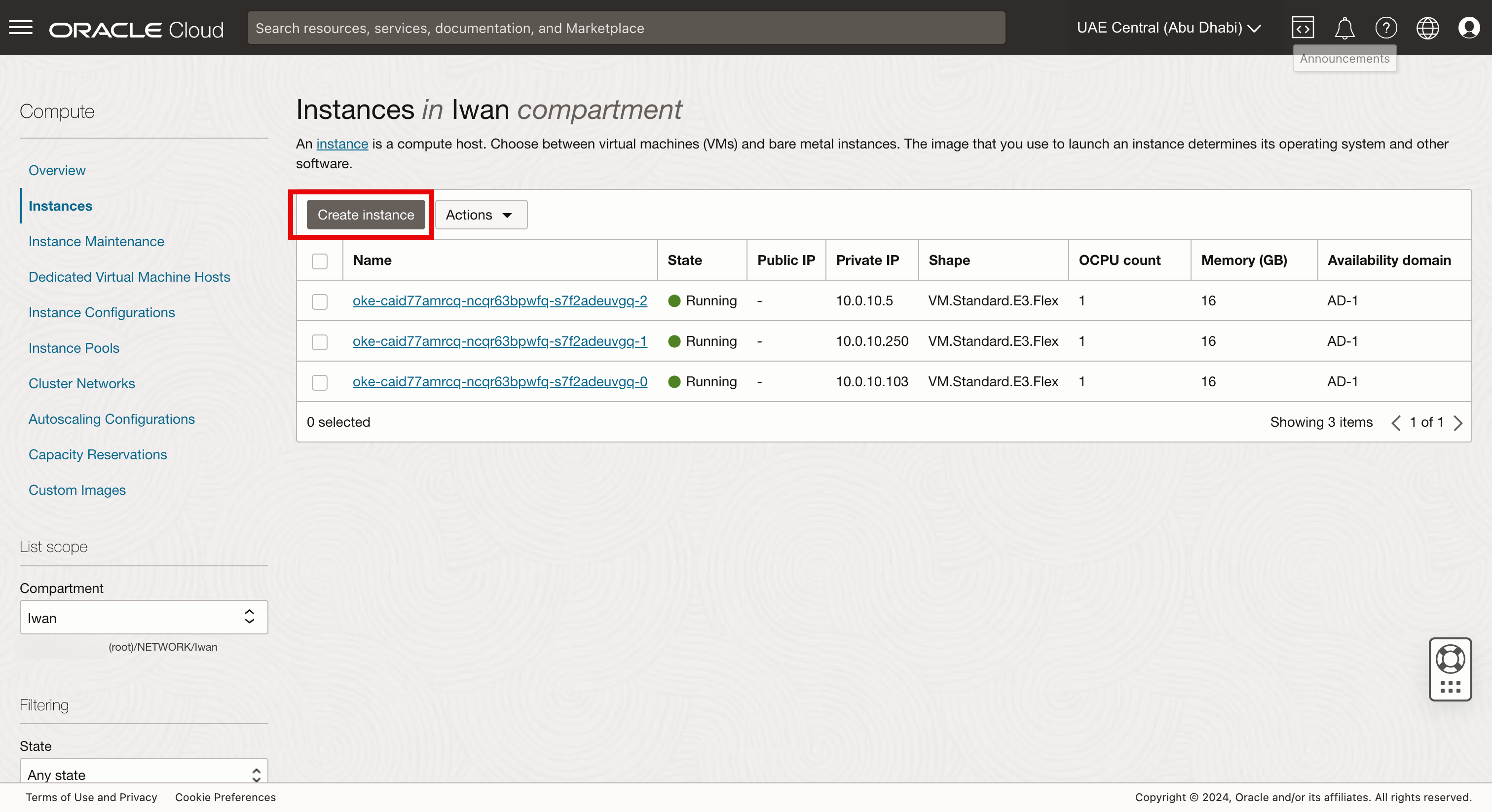Open the UAE Central region dropdown
Viewport: 1492px width, 812px height.
1168,28
